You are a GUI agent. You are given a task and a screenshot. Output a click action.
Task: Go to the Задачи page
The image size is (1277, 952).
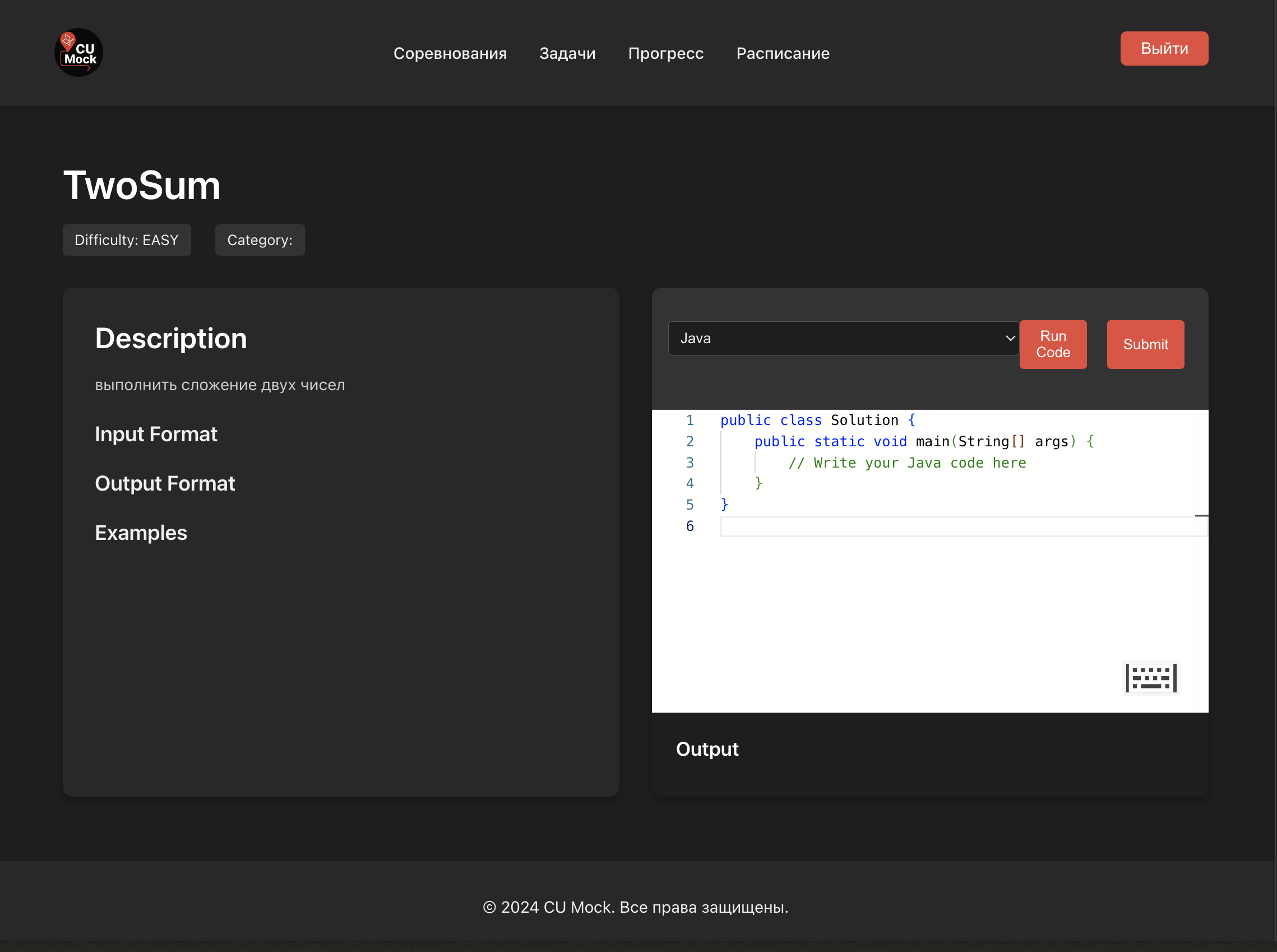[x=567, y=53]
